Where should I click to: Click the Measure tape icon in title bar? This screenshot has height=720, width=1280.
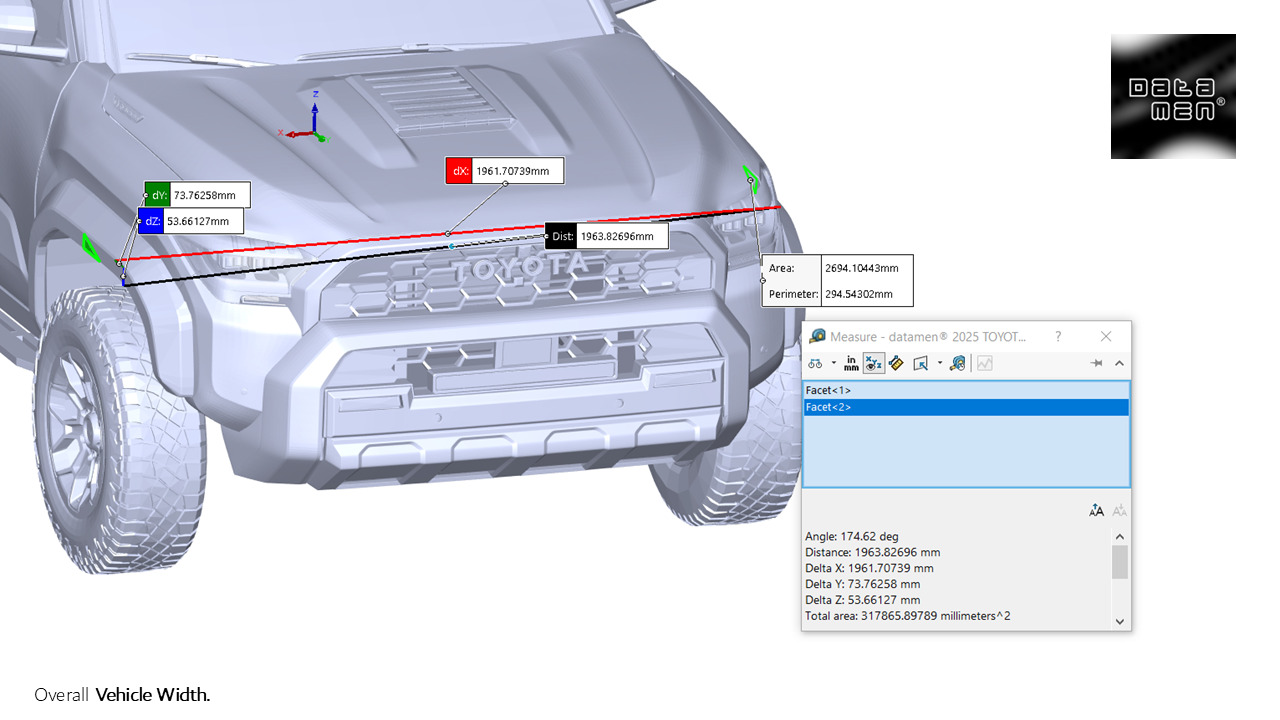[818, 337]
